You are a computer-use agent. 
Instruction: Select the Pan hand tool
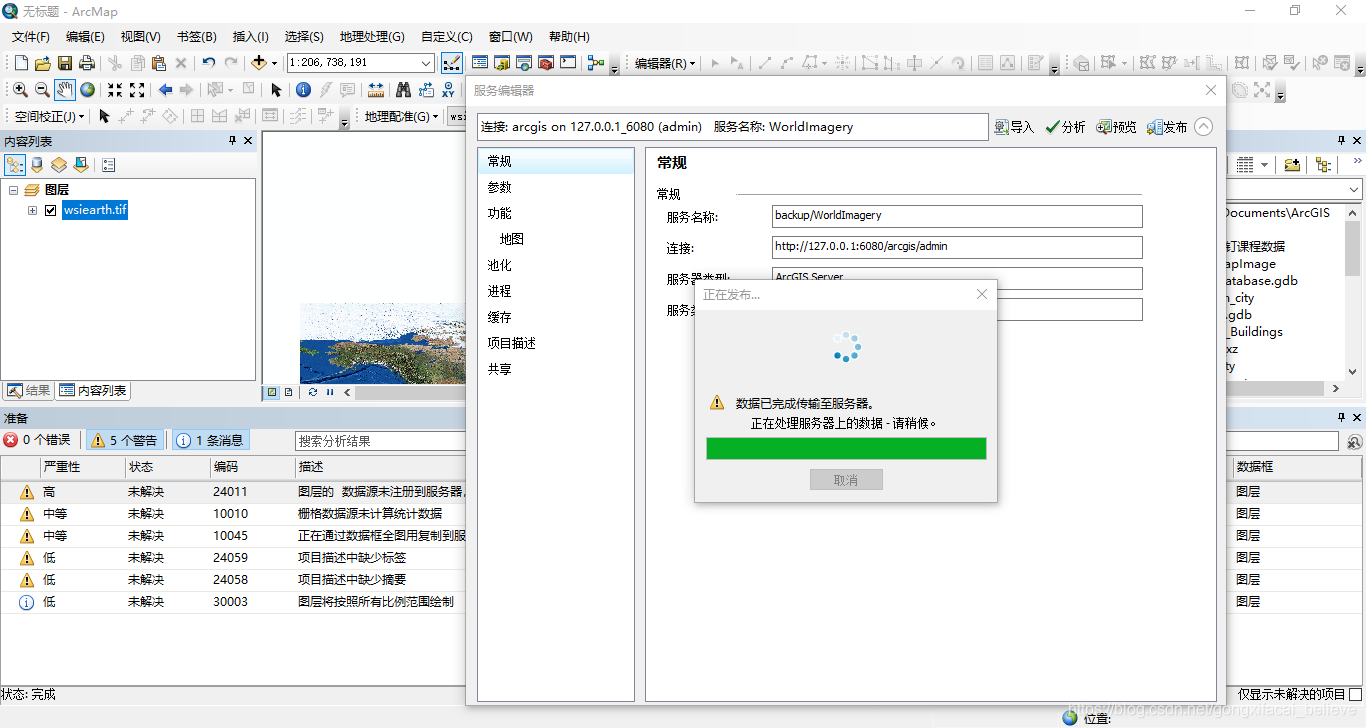pyautogui.click(x=65, y=90)
